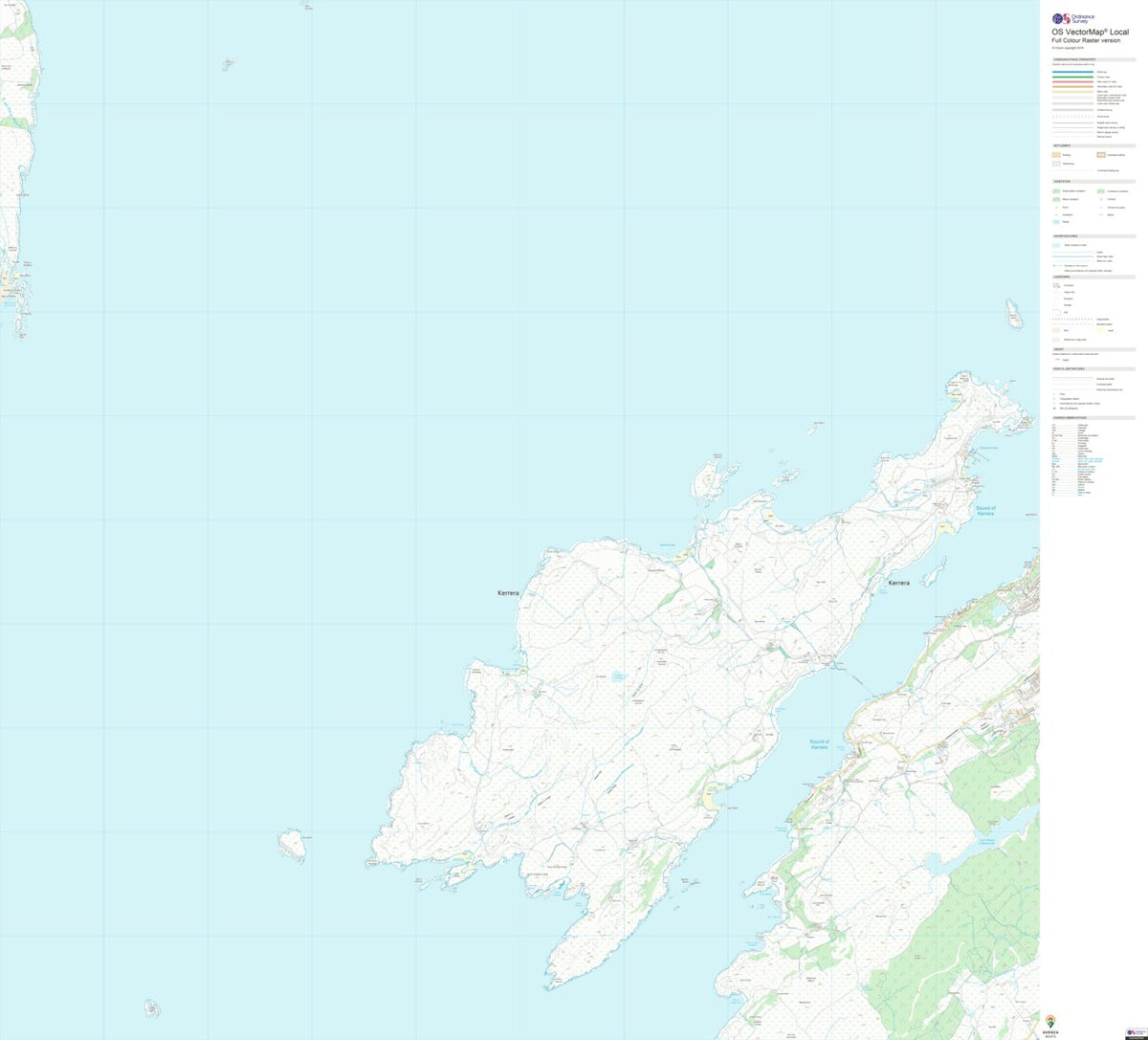Select the Motorway line symbol in the legend
1148x1040 pixels.
1072,72
